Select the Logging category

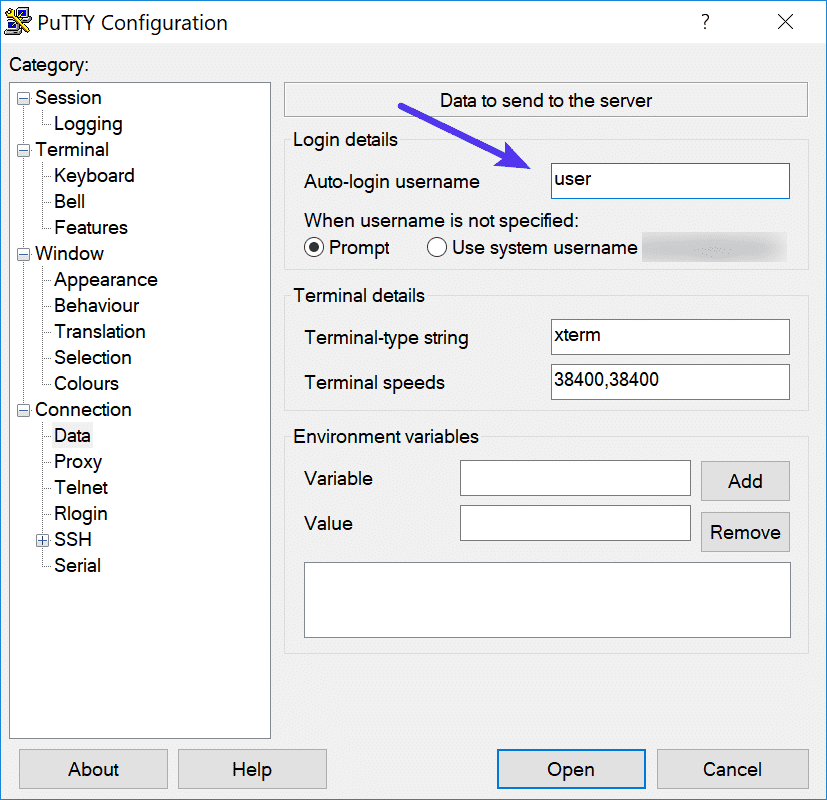(x=88, y=123)
